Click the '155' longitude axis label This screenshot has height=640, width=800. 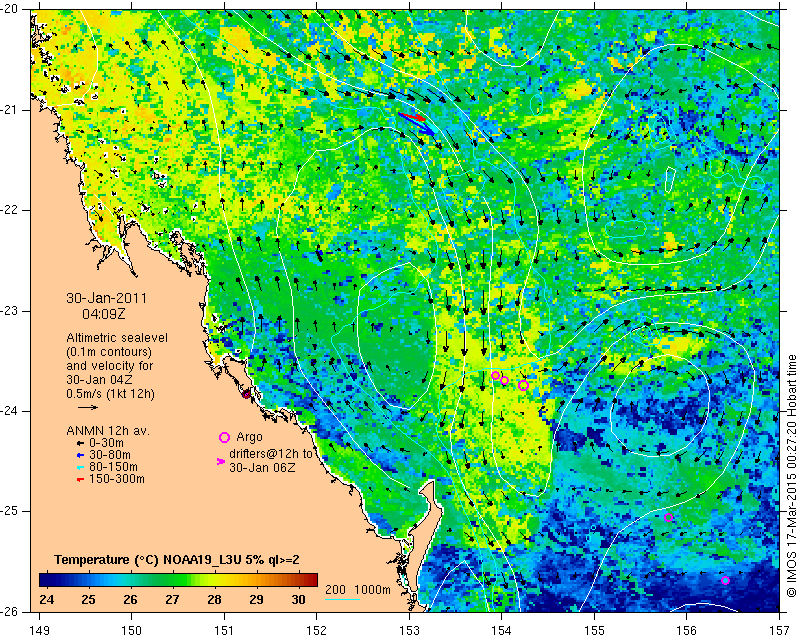tap(594, 631)
